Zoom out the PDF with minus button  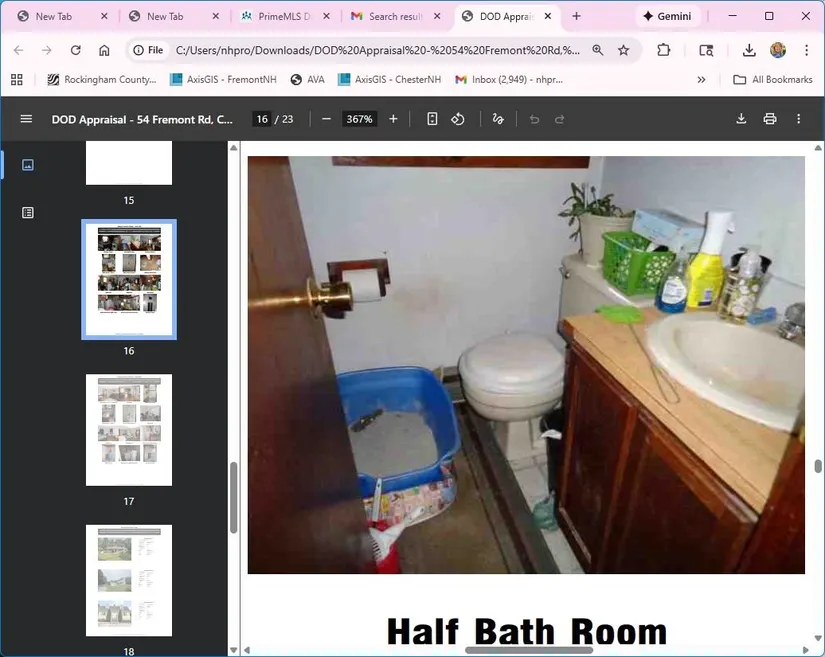click(x=326, y=119)
